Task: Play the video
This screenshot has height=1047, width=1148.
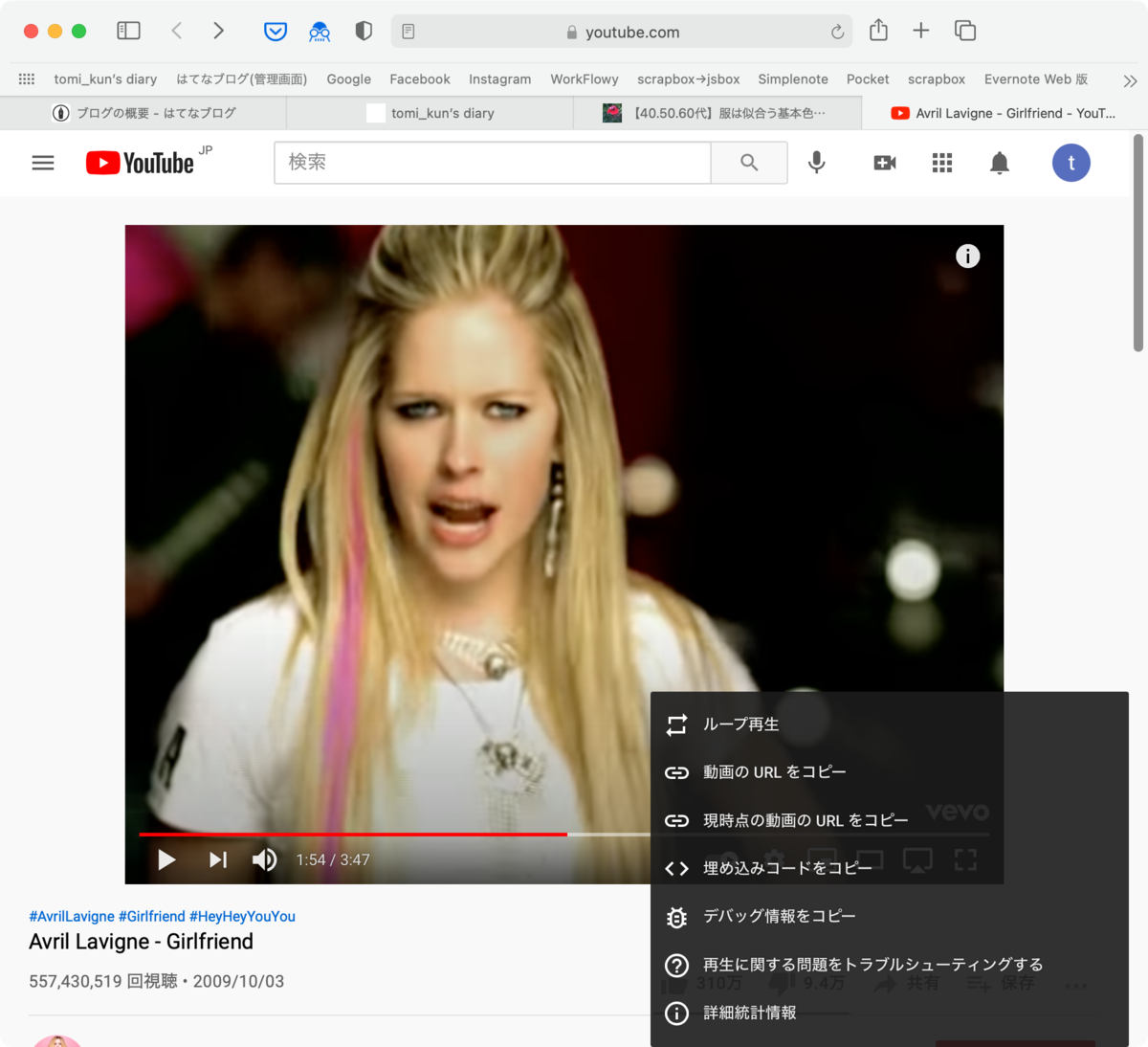Action: (166, 859)
